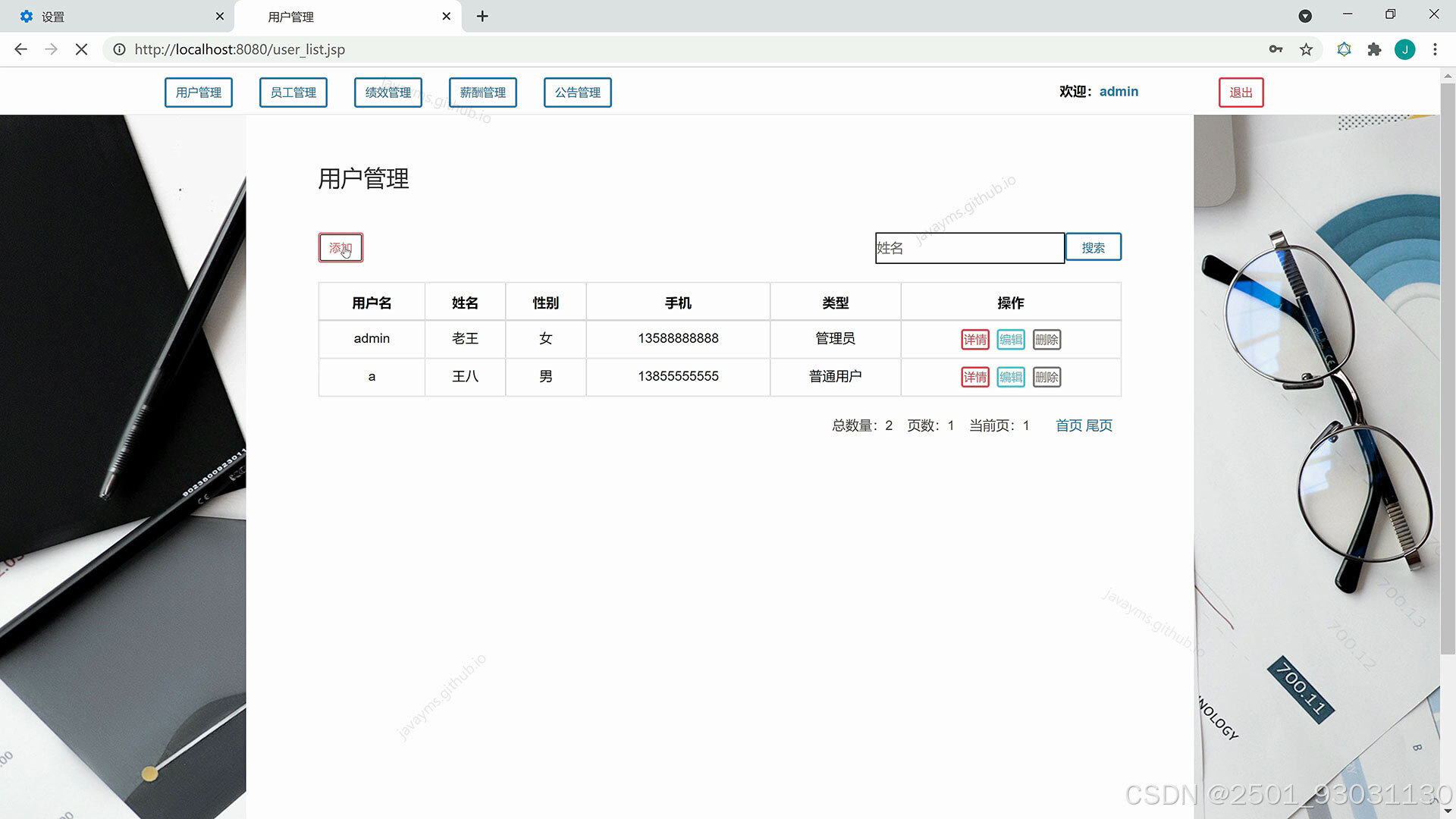Click the name cell 王八
The width and height of the screenshot is (1456, 819).
point(465,376)
